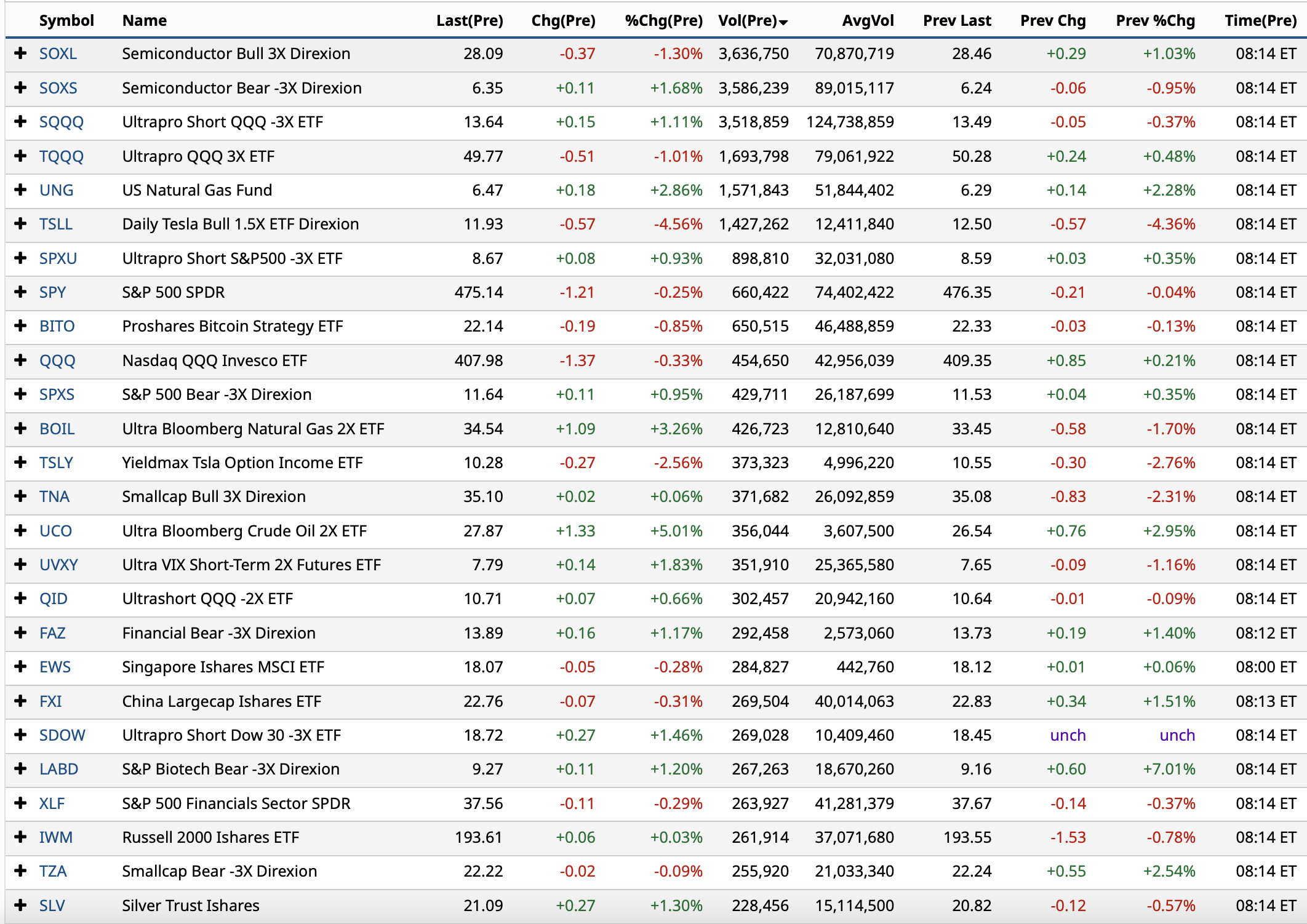Click the plus icon next to TSLL

tap(20, 223)
